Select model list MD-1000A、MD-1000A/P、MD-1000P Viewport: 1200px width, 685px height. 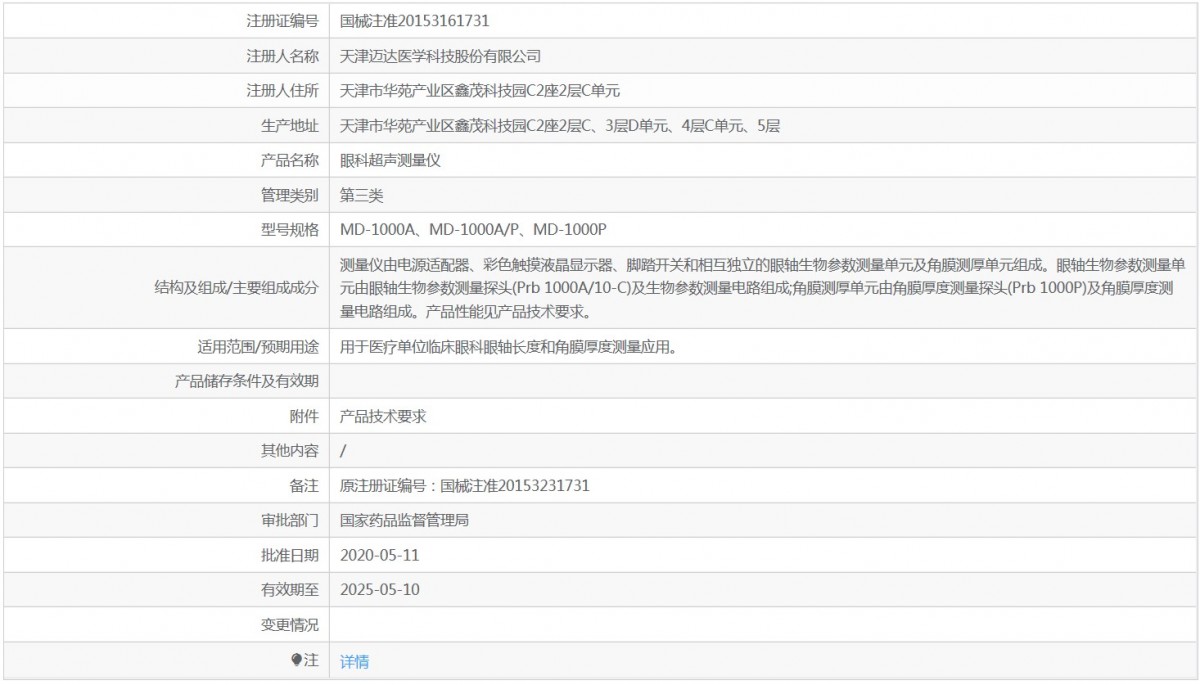tap(473, 230)
